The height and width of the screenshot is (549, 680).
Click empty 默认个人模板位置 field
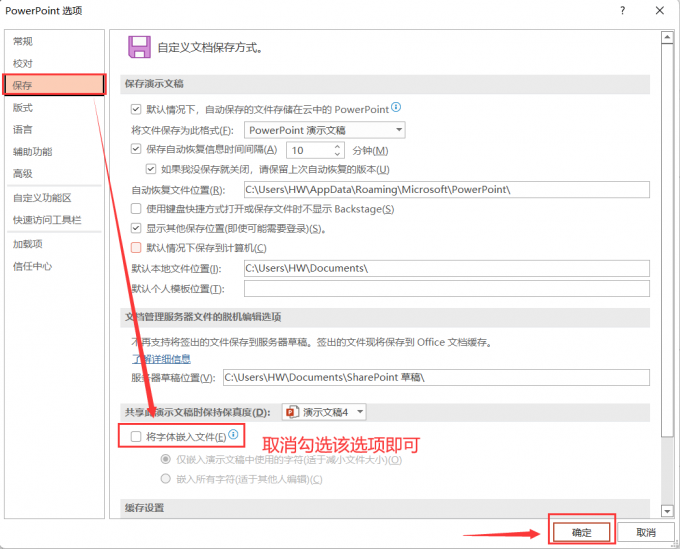click(x=447, y=288)
